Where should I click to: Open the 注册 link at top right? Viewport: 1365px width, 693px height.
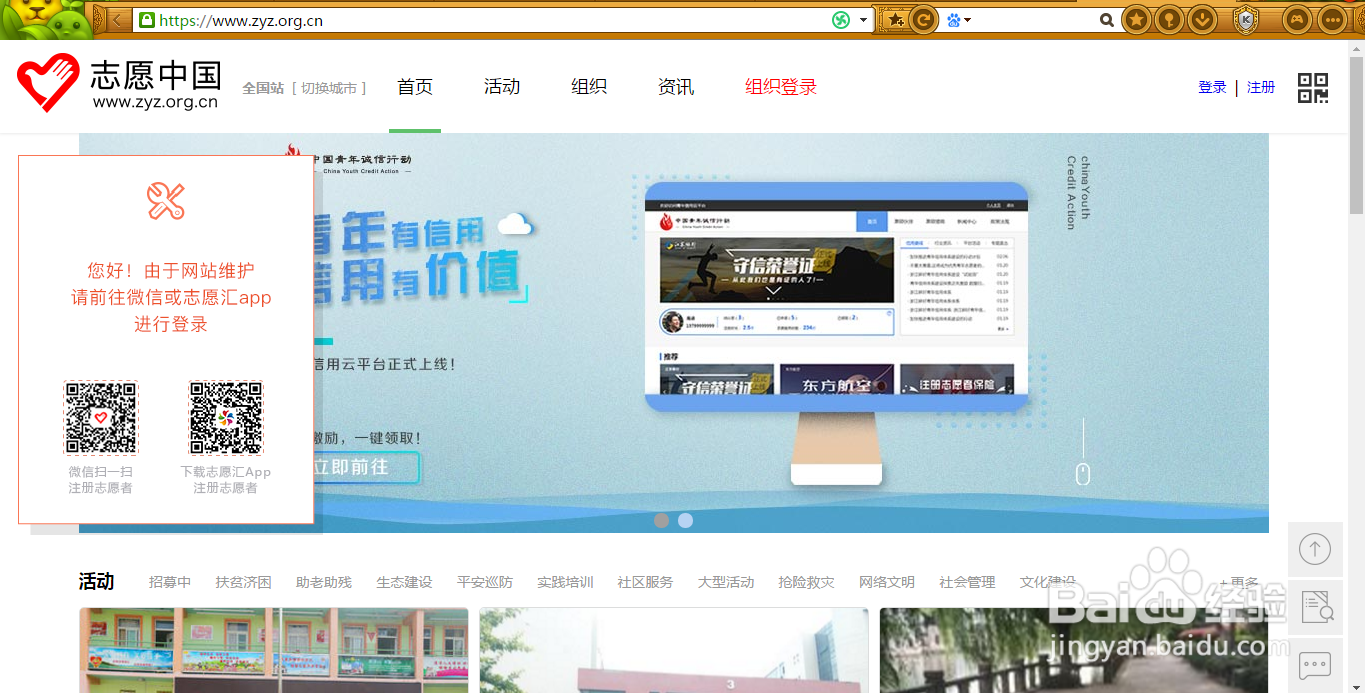point(1261,87)
